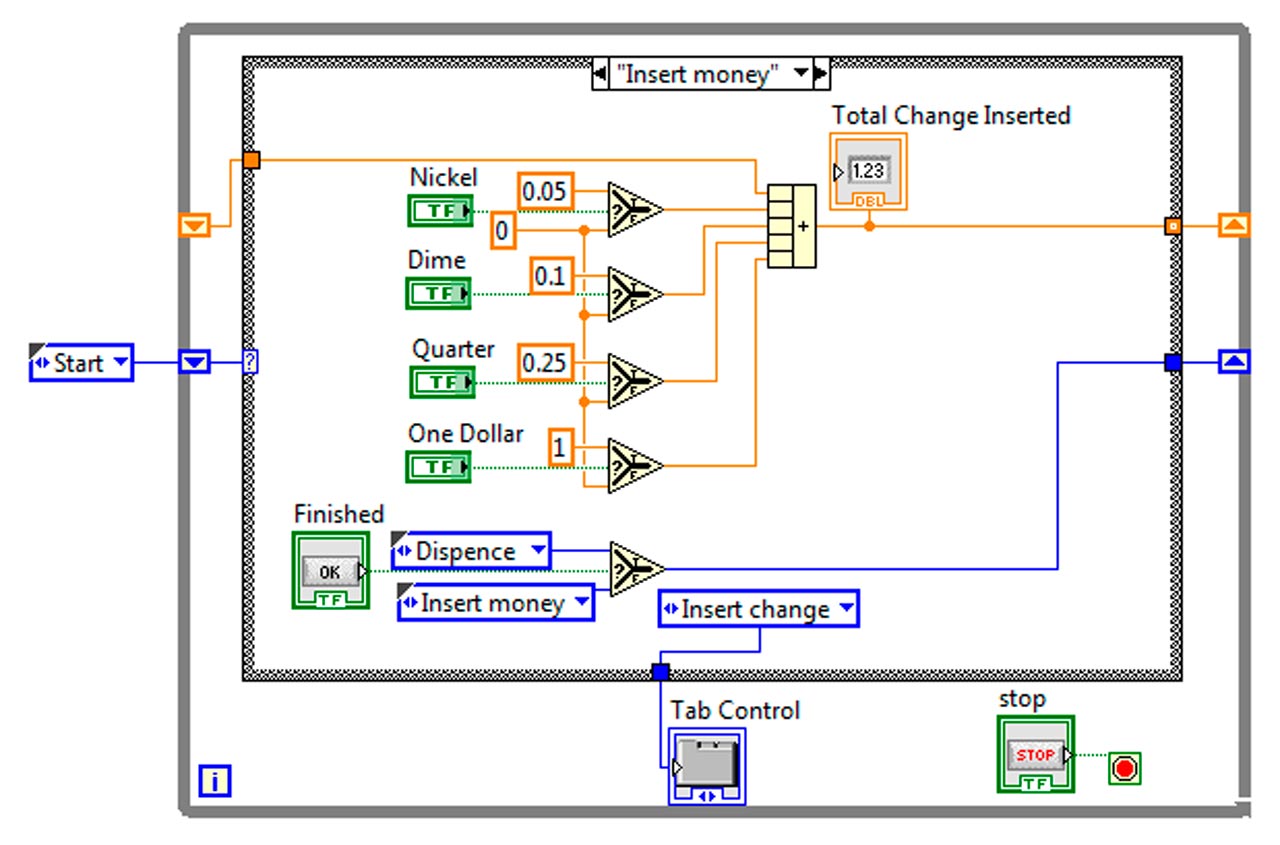Viewport: 1280px width, 845px height.
Task: Toggle the Quarter boolean control
Action: [443, 382]
